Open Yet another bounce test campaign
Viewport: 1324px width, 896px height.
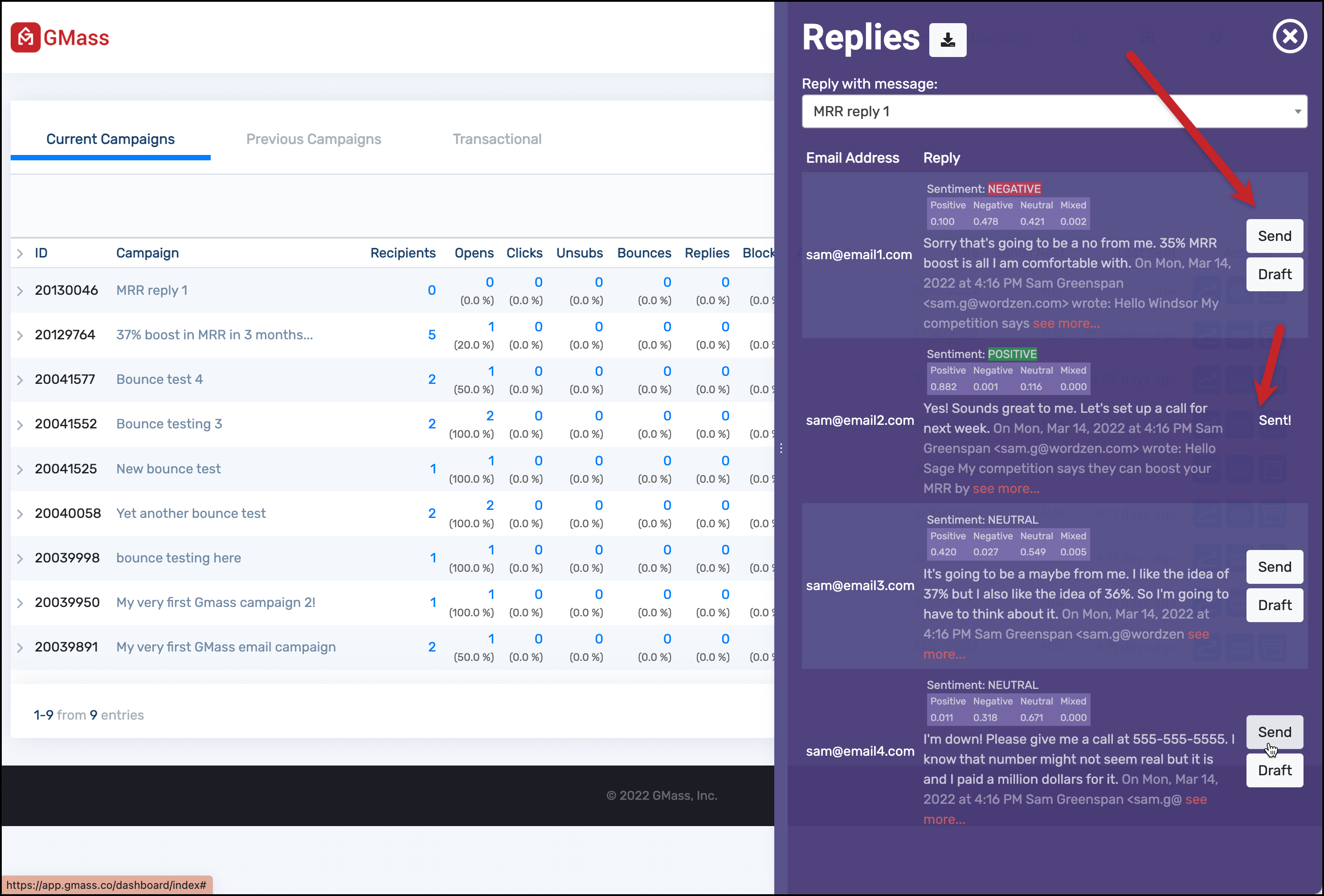(x=191, y=513)
